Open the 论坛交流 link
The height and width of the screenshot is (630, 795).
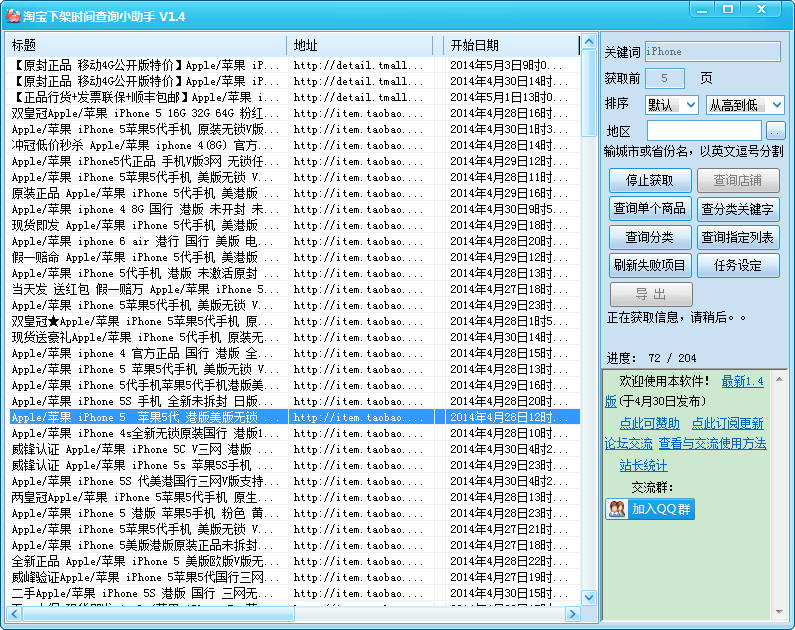tap(628, 444)
